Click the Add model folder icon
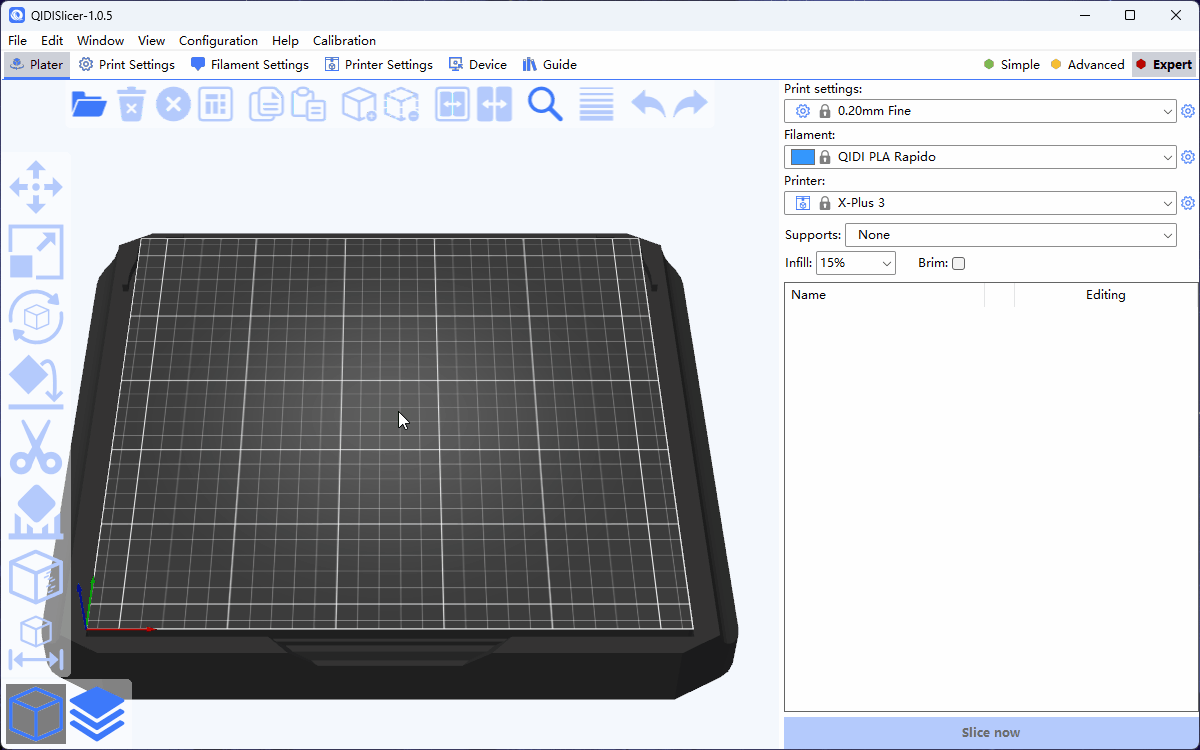The height and width of the screenshot is (750, 1200). [89, 104]
